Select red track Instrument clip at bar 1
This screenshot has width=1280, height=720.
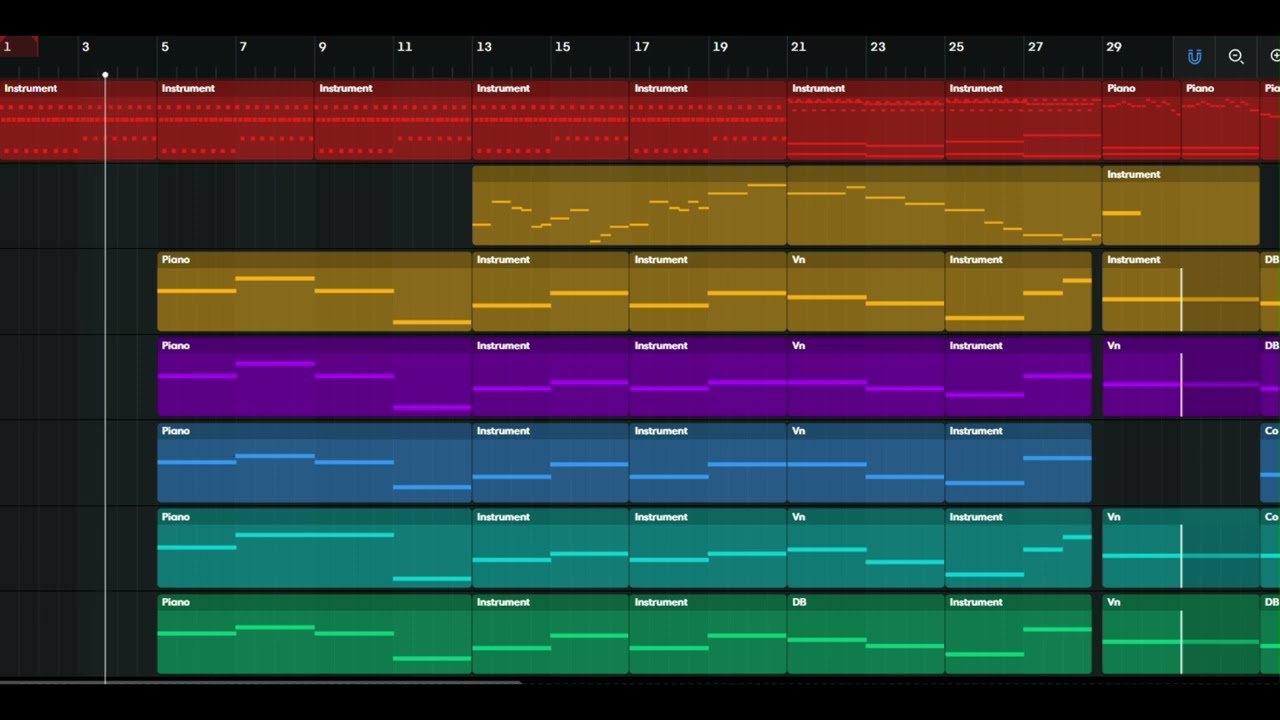pos(78,120)
